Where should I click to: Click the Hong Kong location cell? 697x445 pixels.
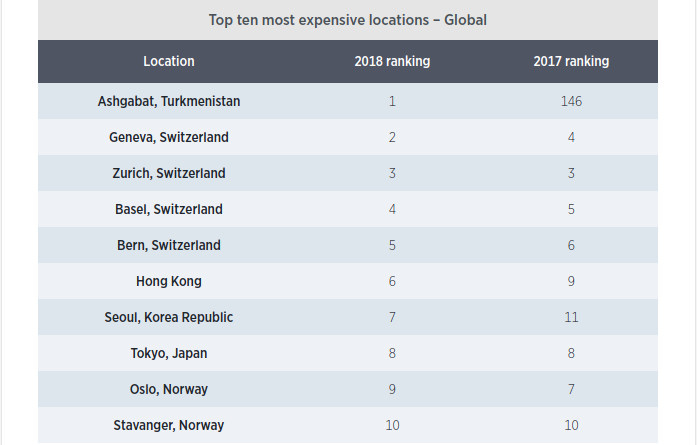(x=169, y=281)
